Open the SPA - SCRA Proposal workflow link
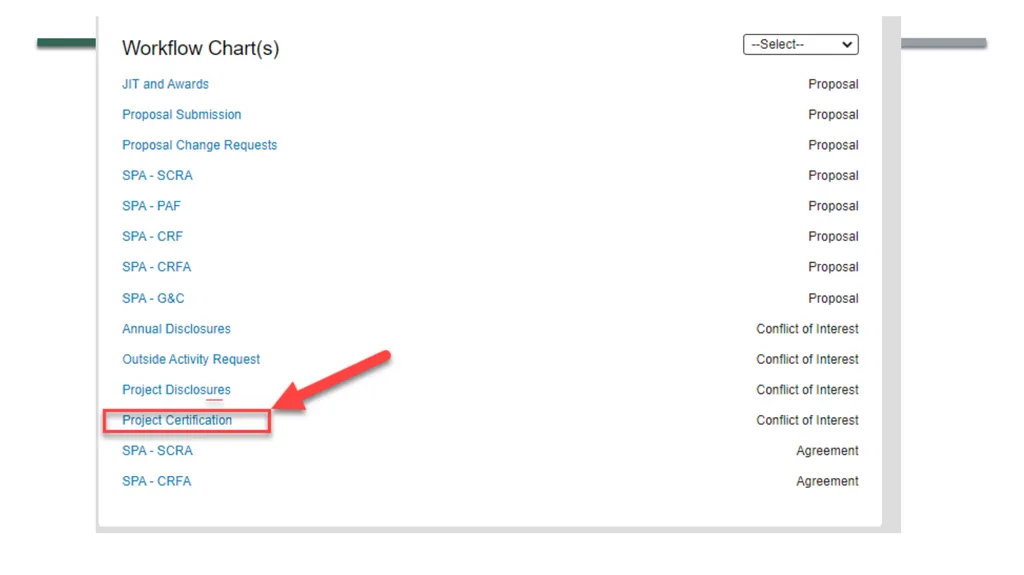This screenshot has height=575, width=1024. 157,176
